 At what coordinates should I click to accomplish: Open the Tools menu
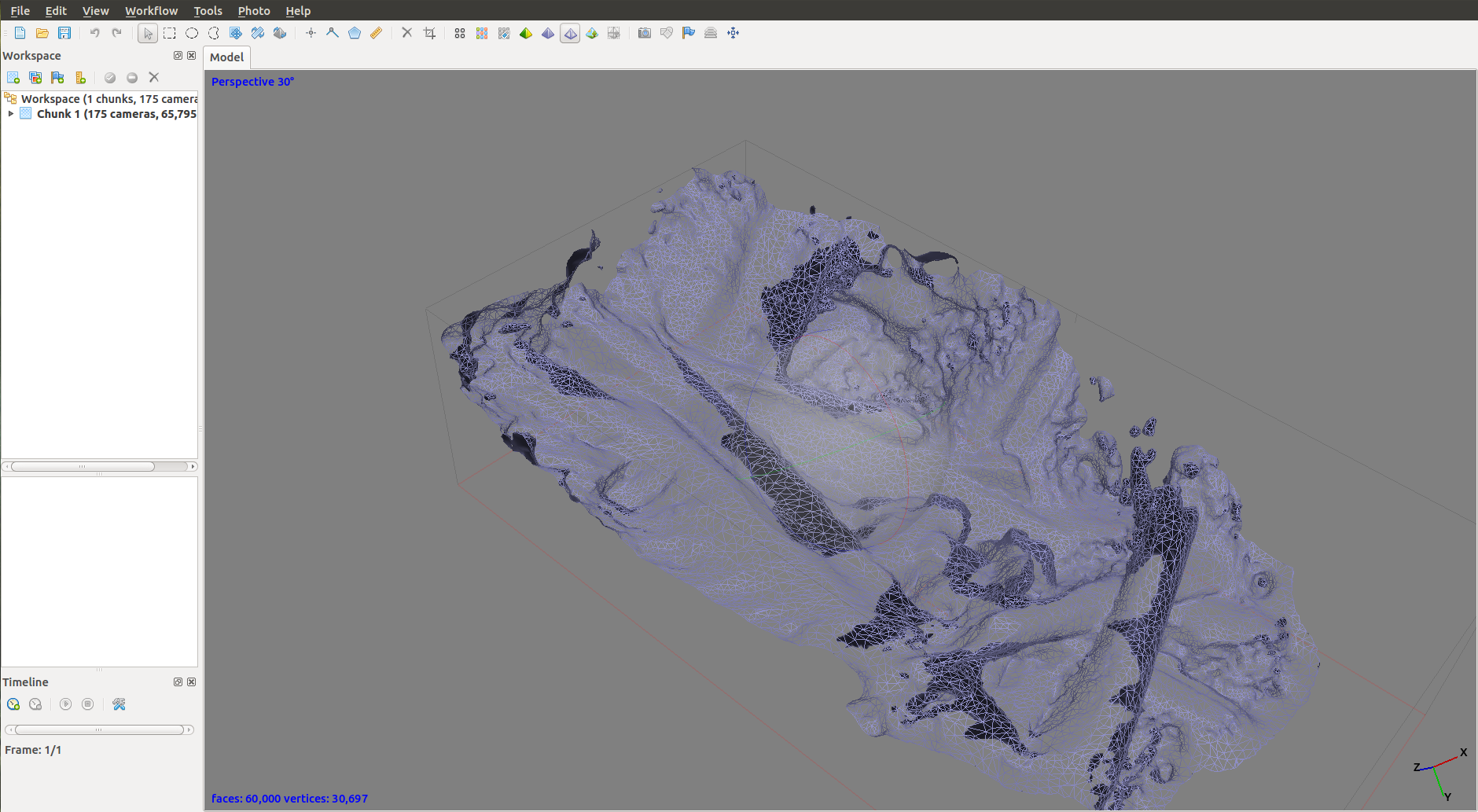coord(208,11)
